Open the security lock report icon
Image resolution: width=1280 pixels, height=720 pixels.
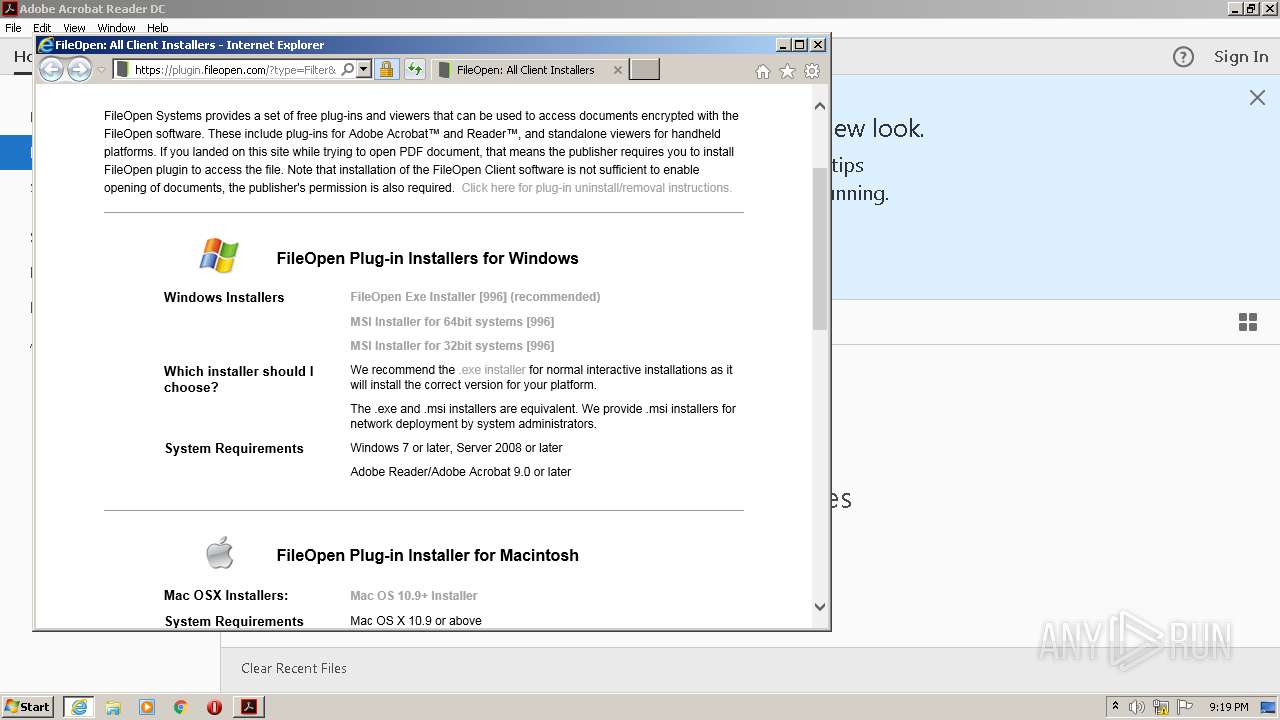pos(386,70)
